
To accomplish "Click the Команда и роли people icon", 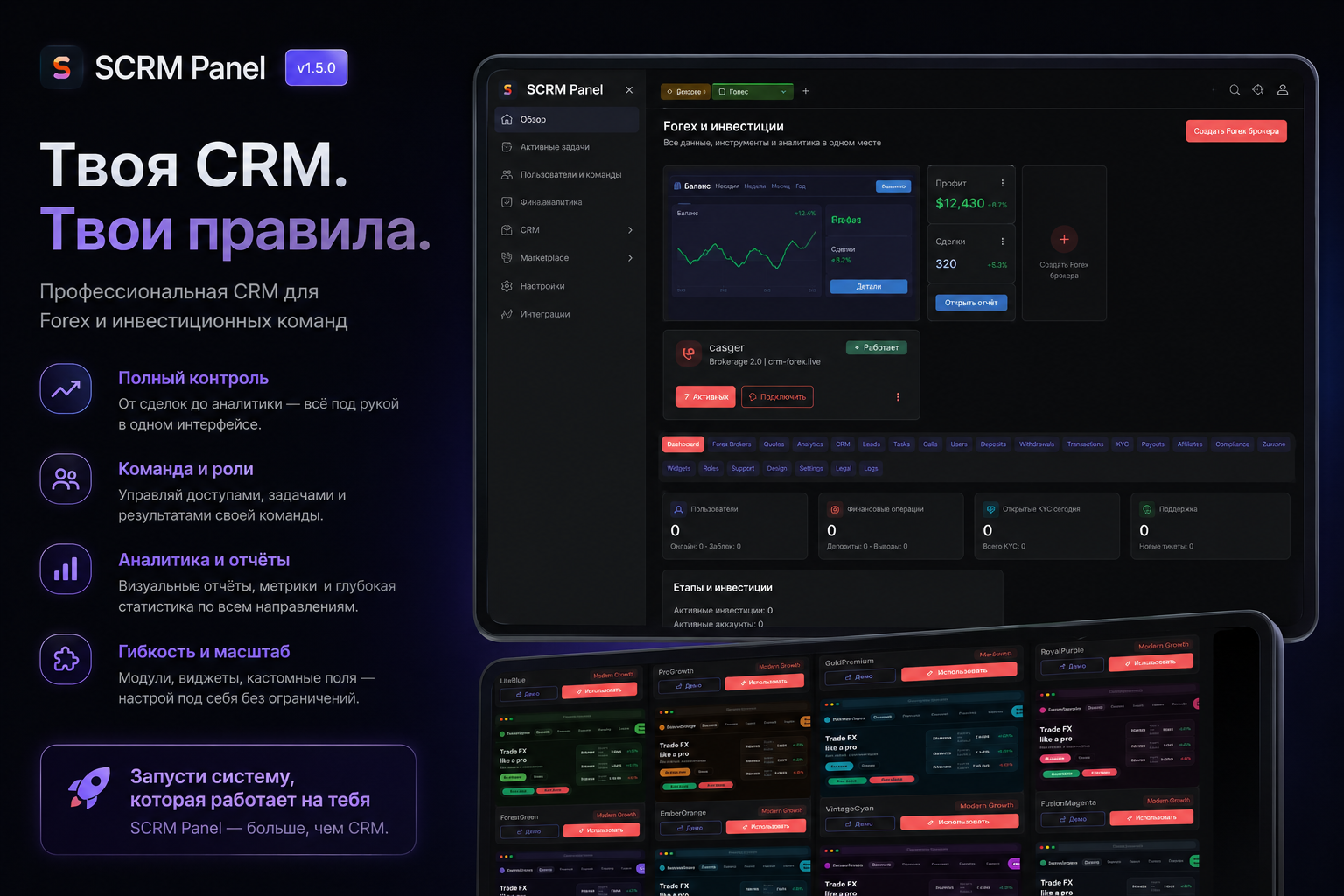I will [66, 479].
